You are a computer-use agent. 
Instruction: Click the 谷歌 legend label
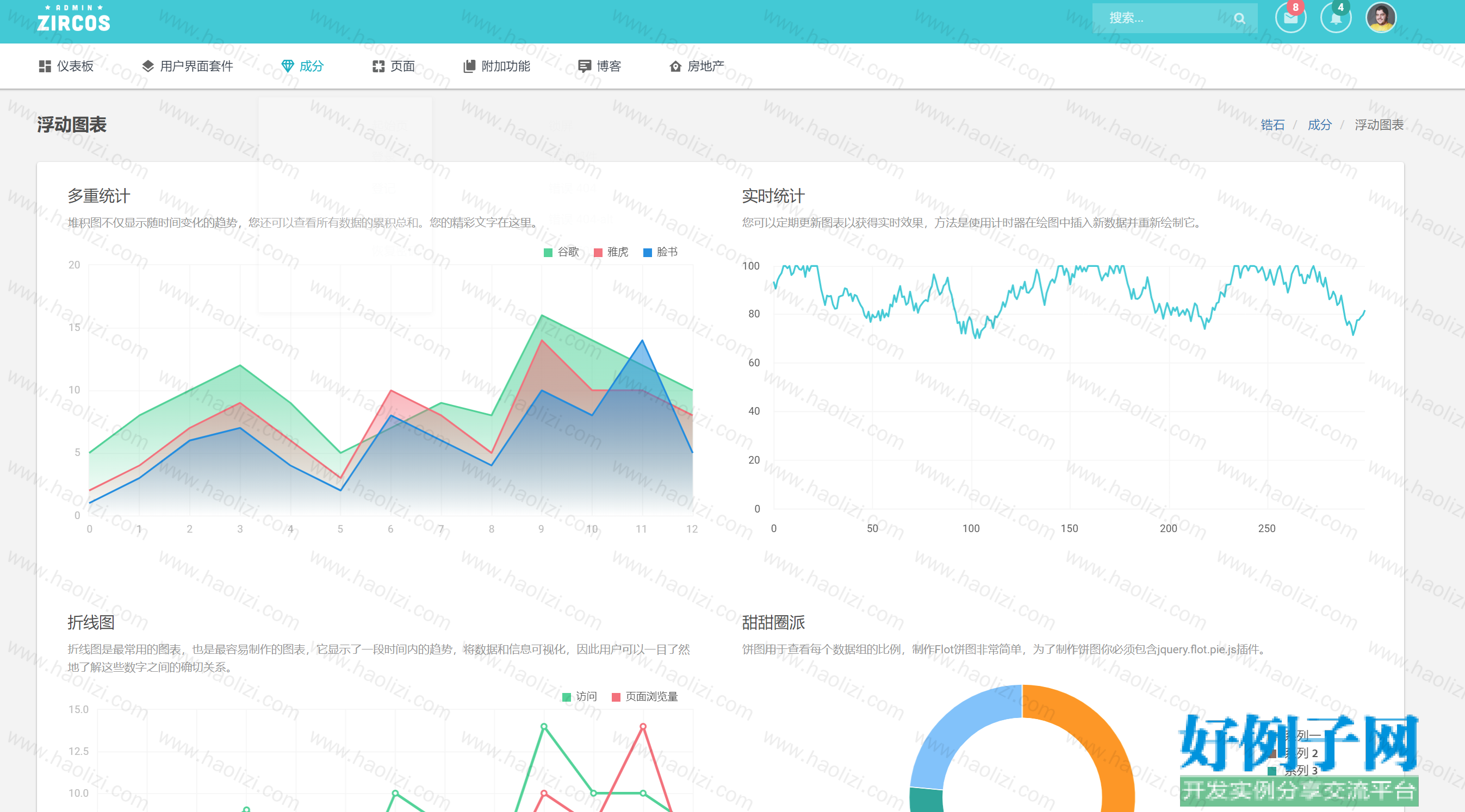pyautogui.click(x=568, y=252)
